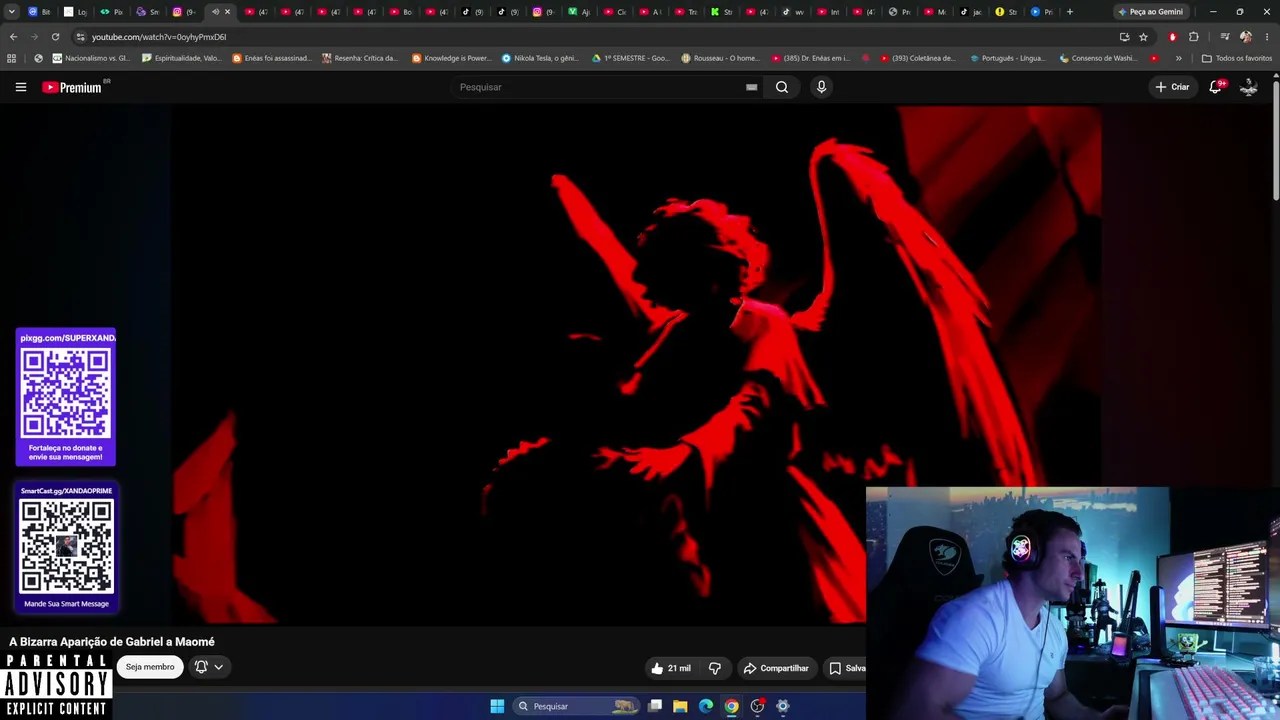
Task: Open the apps grid icon in bookmarks bar
Action: coord(12,58)
